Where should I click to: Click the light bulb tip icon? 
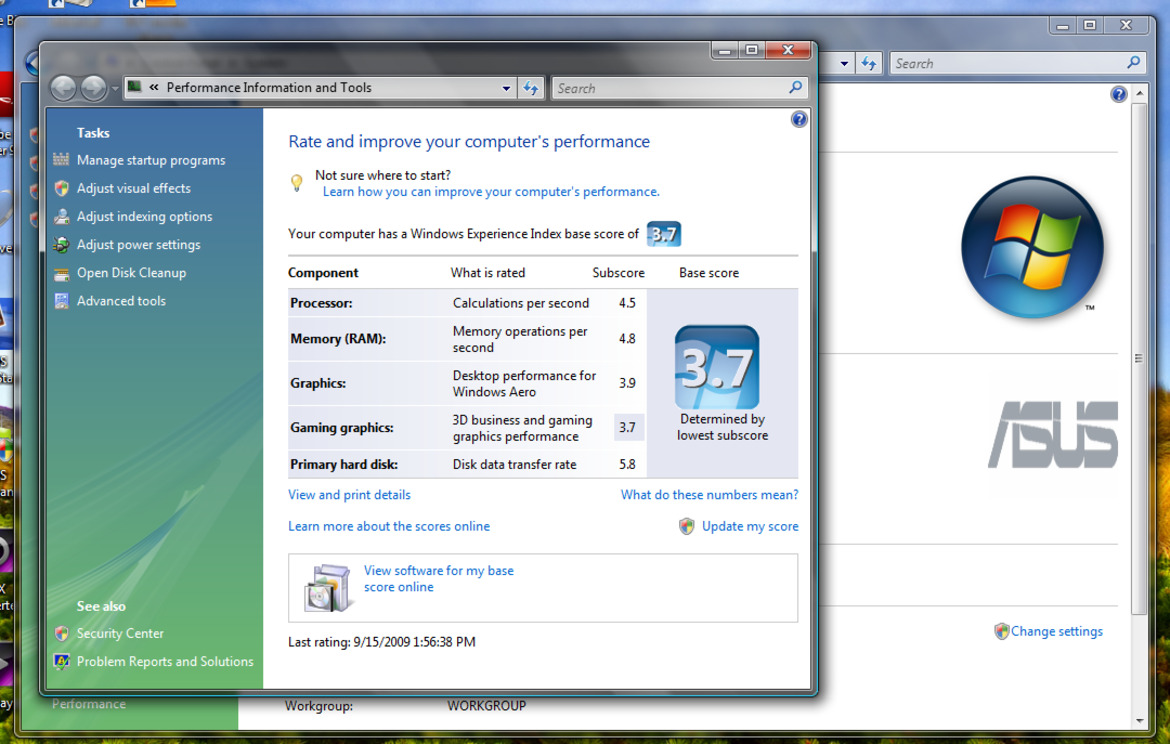click(296, 183)
